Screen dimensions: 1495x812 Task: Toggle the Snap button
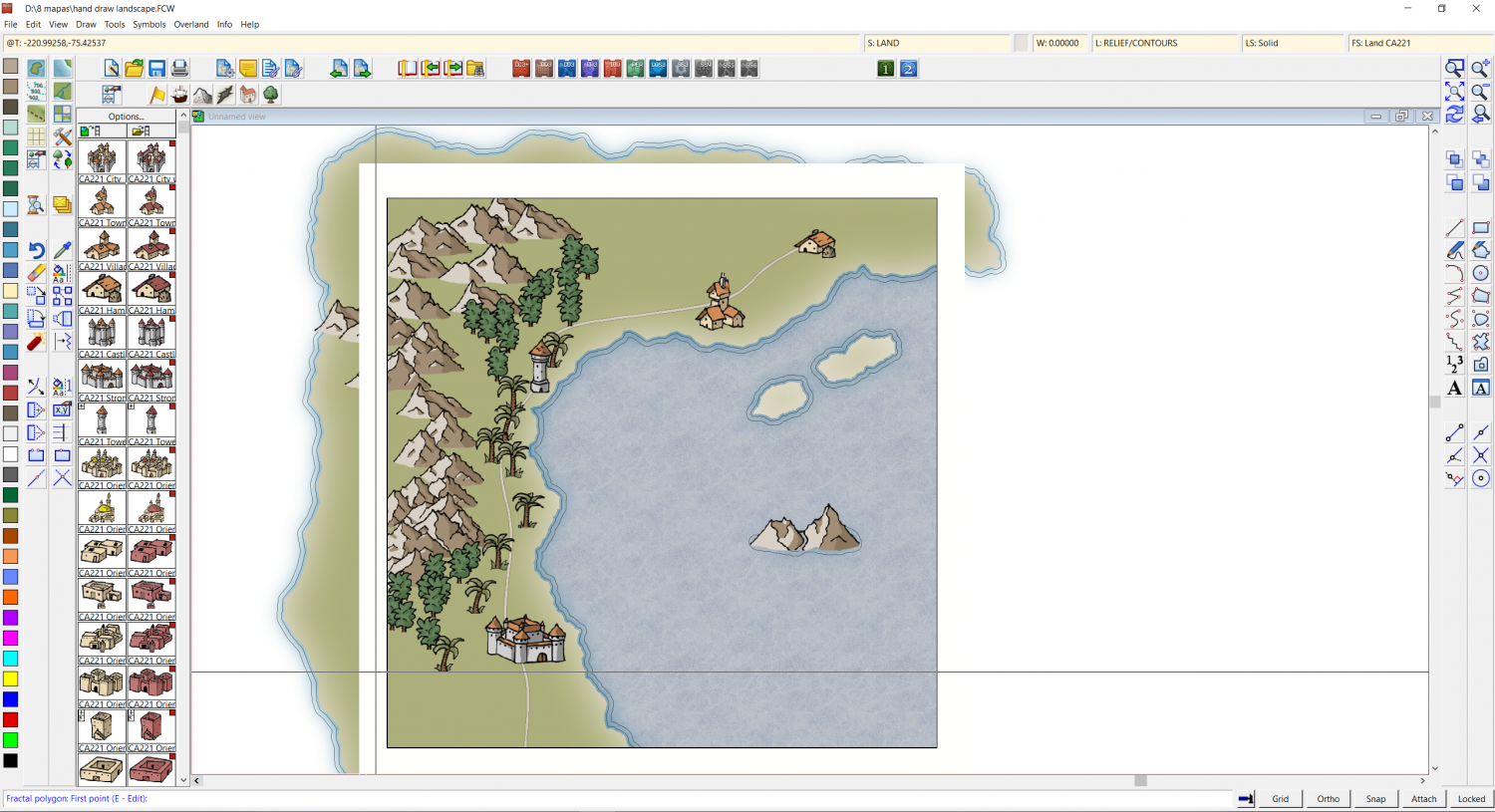(1375, 799)
